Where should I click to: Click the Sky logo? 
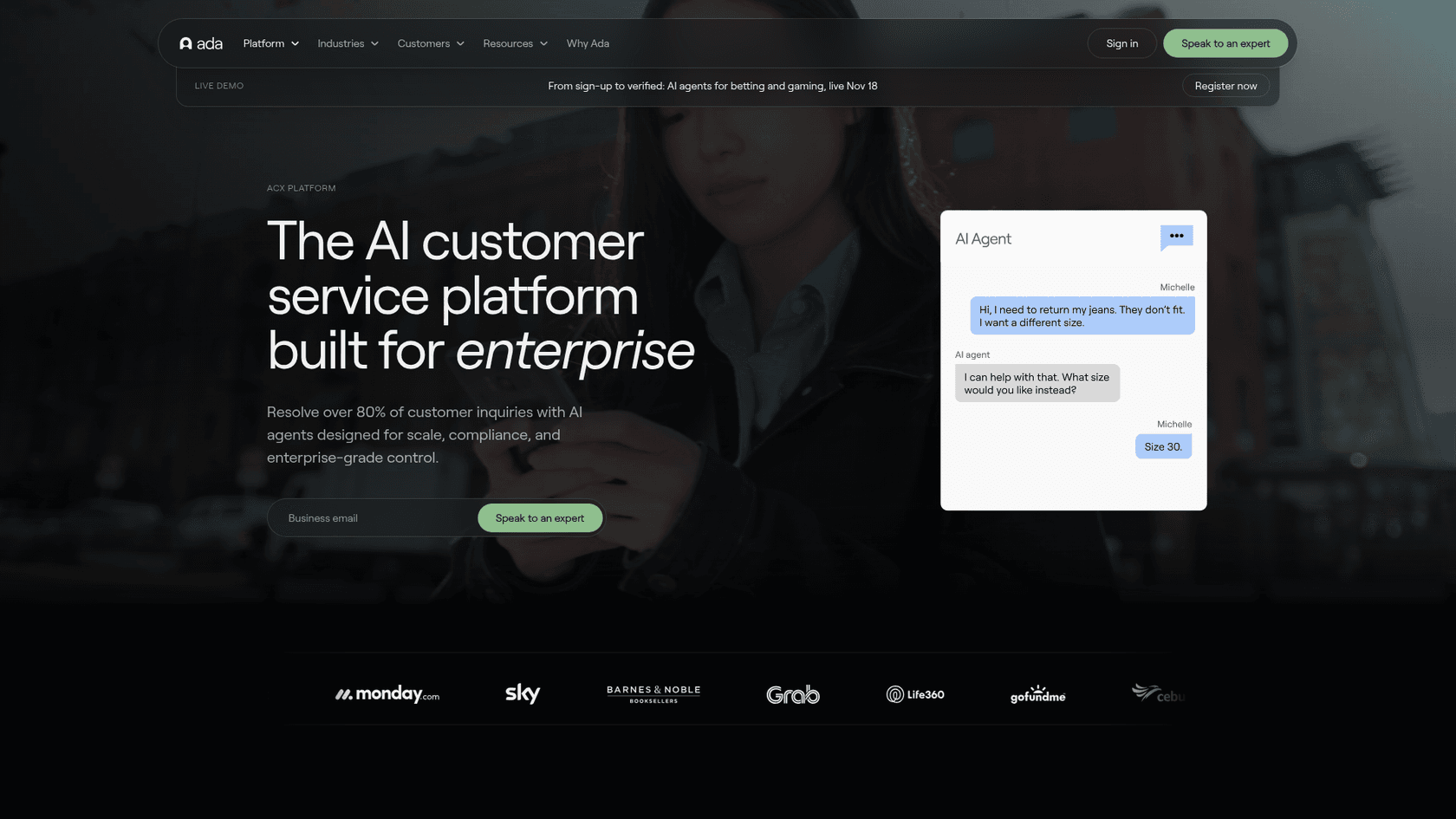coord(523,693)
